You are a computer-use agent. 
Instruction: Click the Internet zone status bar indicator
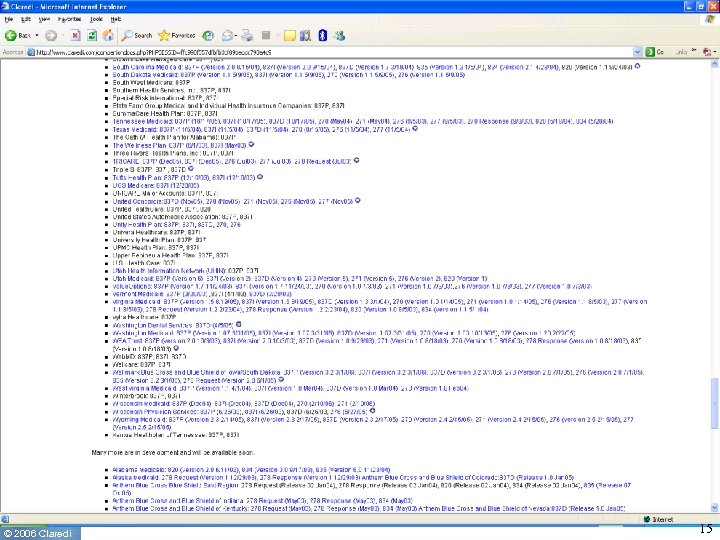(x=658, y=519)
